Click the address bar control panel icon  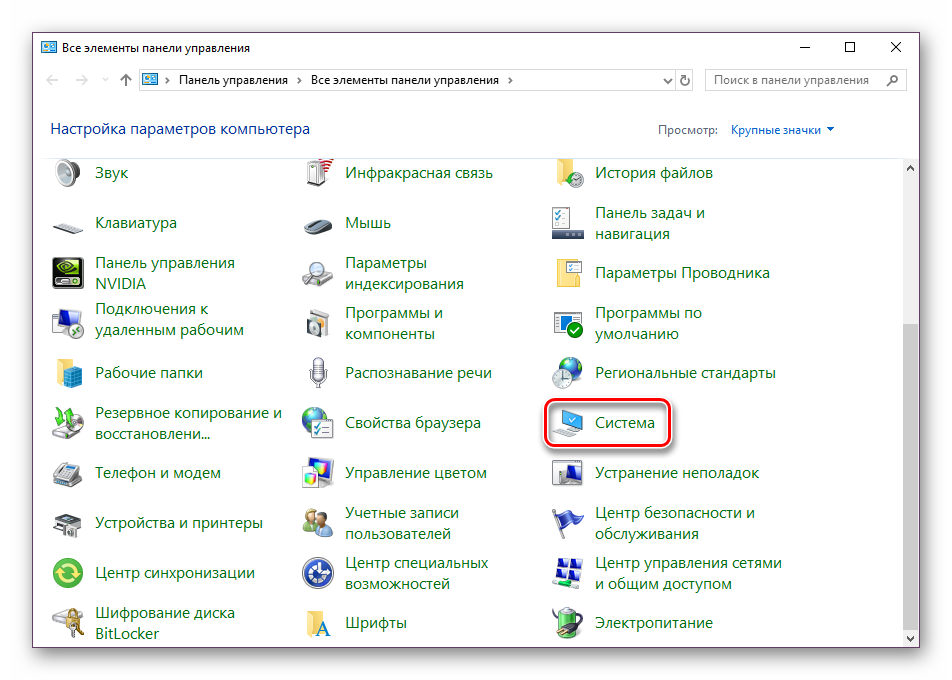click(x=150, y=80)
